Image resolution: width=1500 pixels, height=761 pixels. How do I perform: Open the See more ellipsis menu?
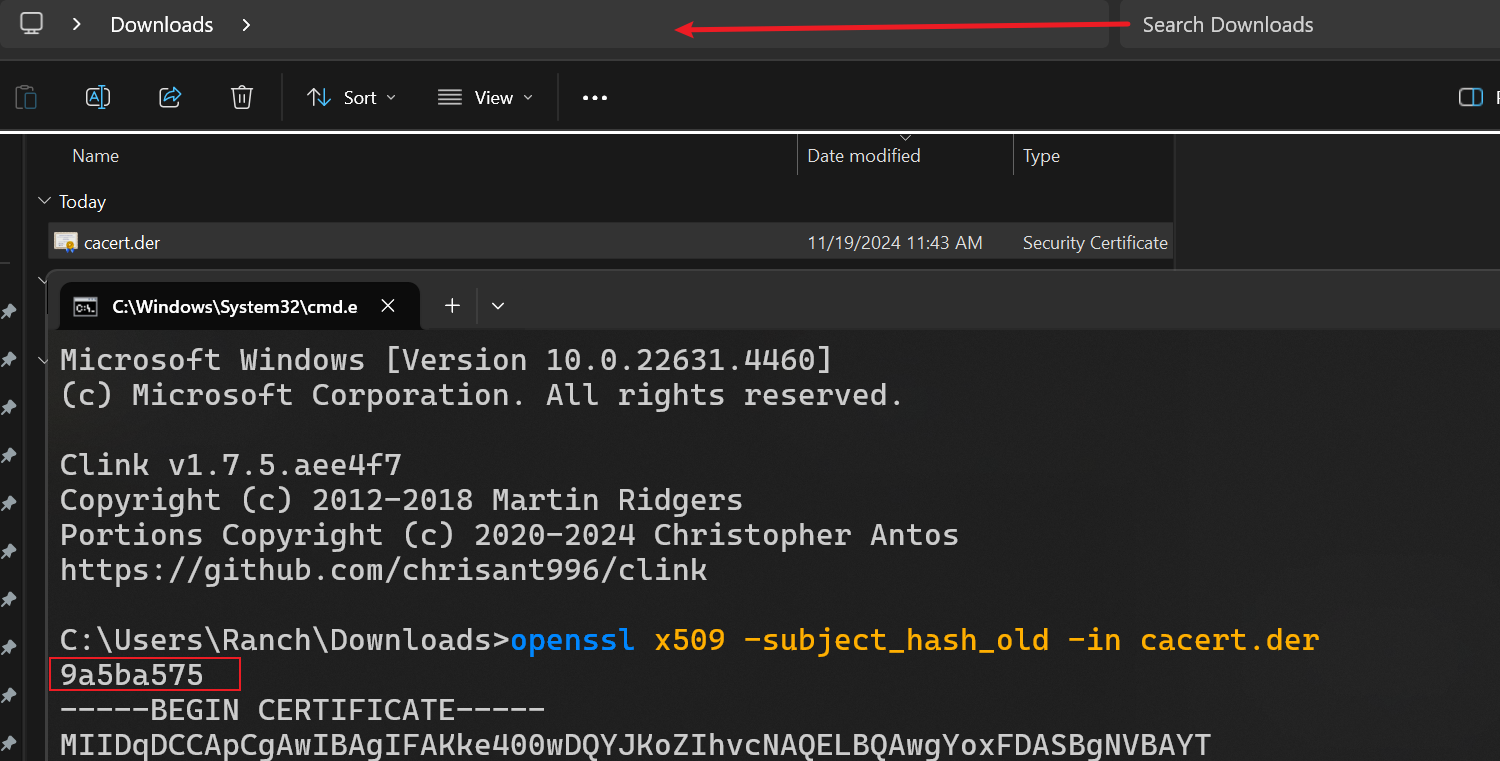(595, 98)
